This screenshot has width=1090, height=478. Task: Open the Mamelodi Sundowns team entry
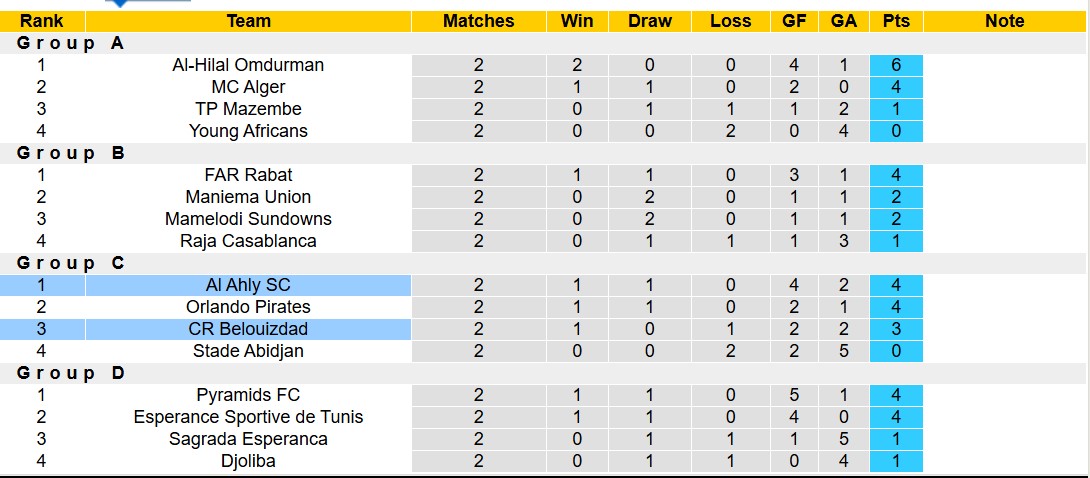tap(248, 219)
